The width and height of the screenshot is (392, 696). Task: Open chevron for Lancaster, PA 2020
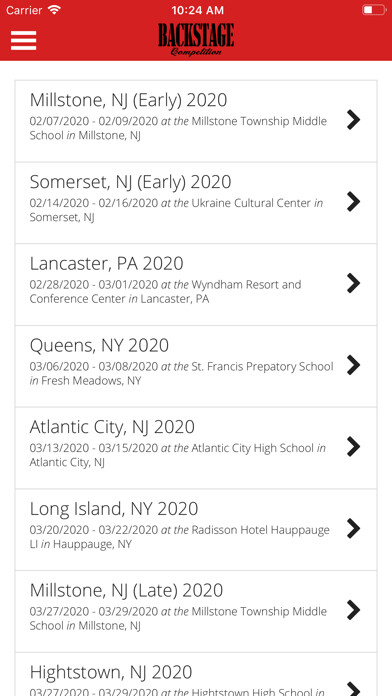coord(353,283)
